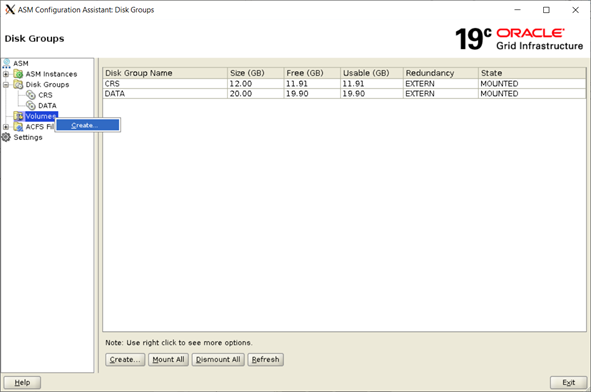This screenshot has height=392, width=591.
Task: Expand the ASM Instances tree node
Action: tap(6, 74)
